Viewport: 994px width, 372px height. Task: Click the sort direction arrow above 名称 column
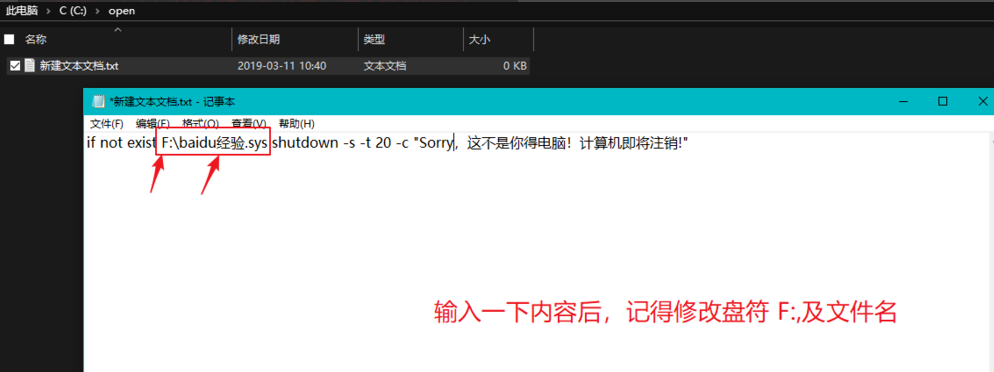[117, 30]
